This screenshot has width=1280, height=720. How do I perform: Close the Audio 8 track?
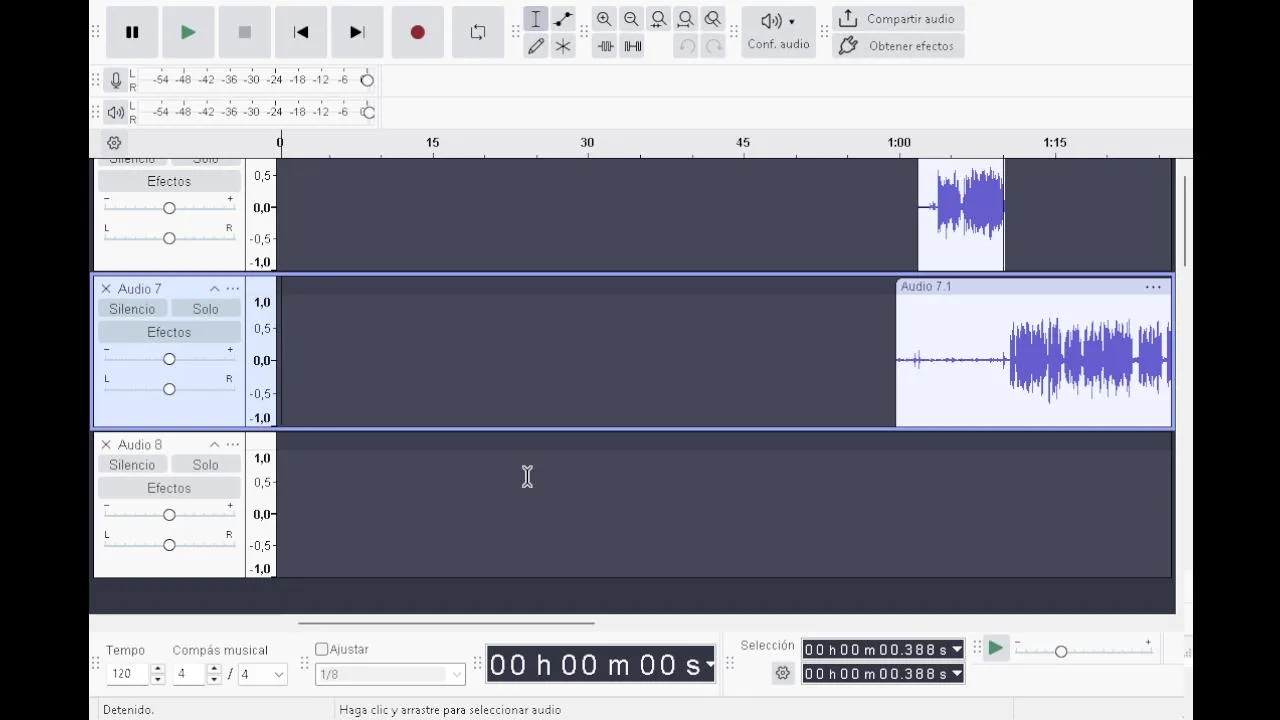(106, 445)
